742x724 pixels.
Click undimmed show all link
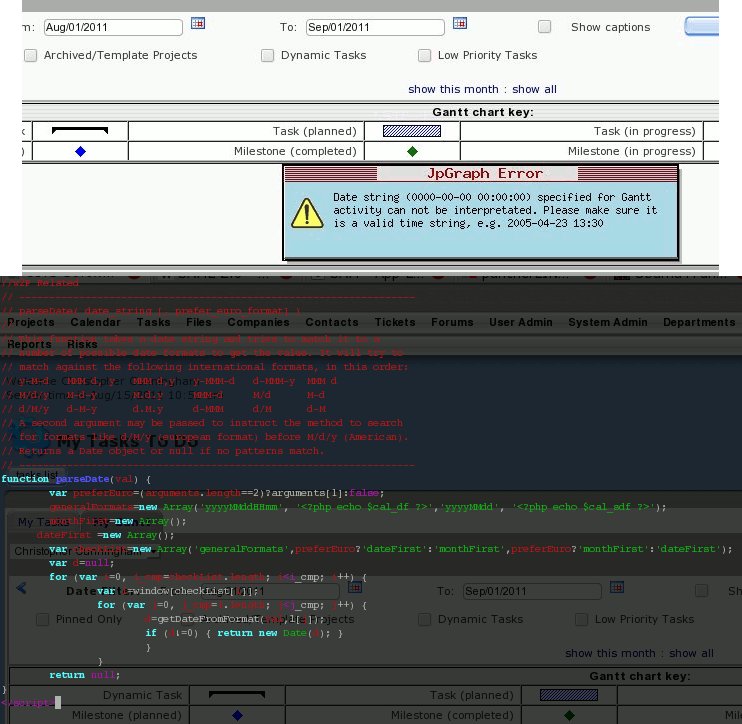coord(534,89)
